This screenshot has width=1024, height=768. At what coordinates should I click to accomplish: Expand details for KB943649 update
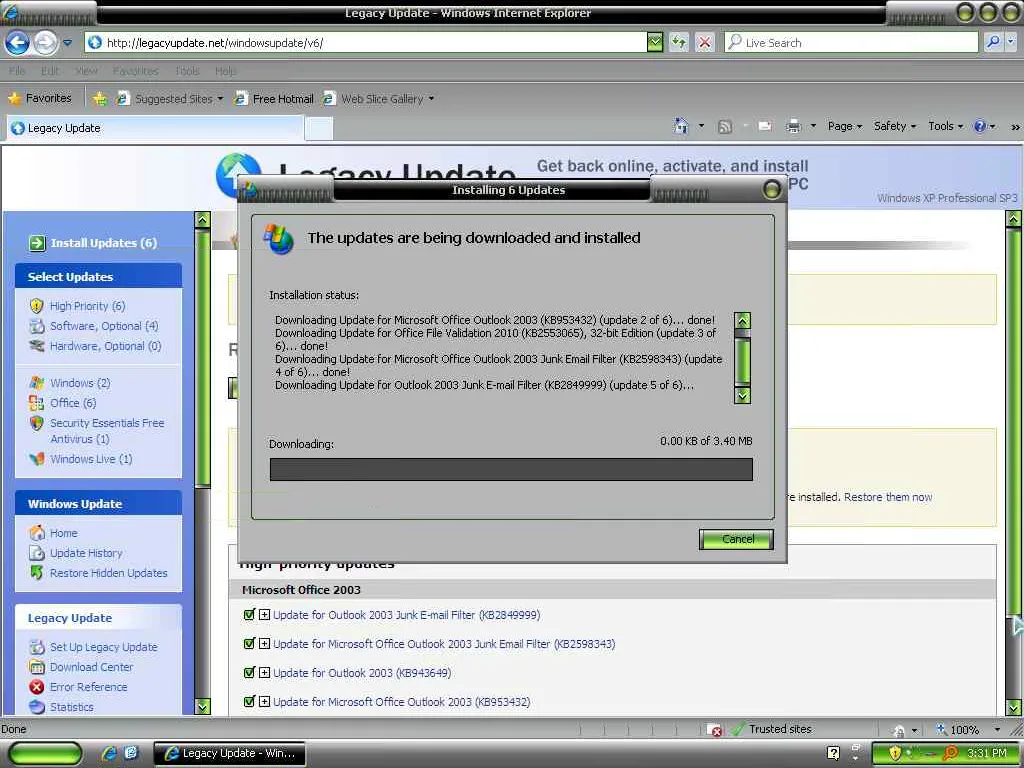[264, 673]
